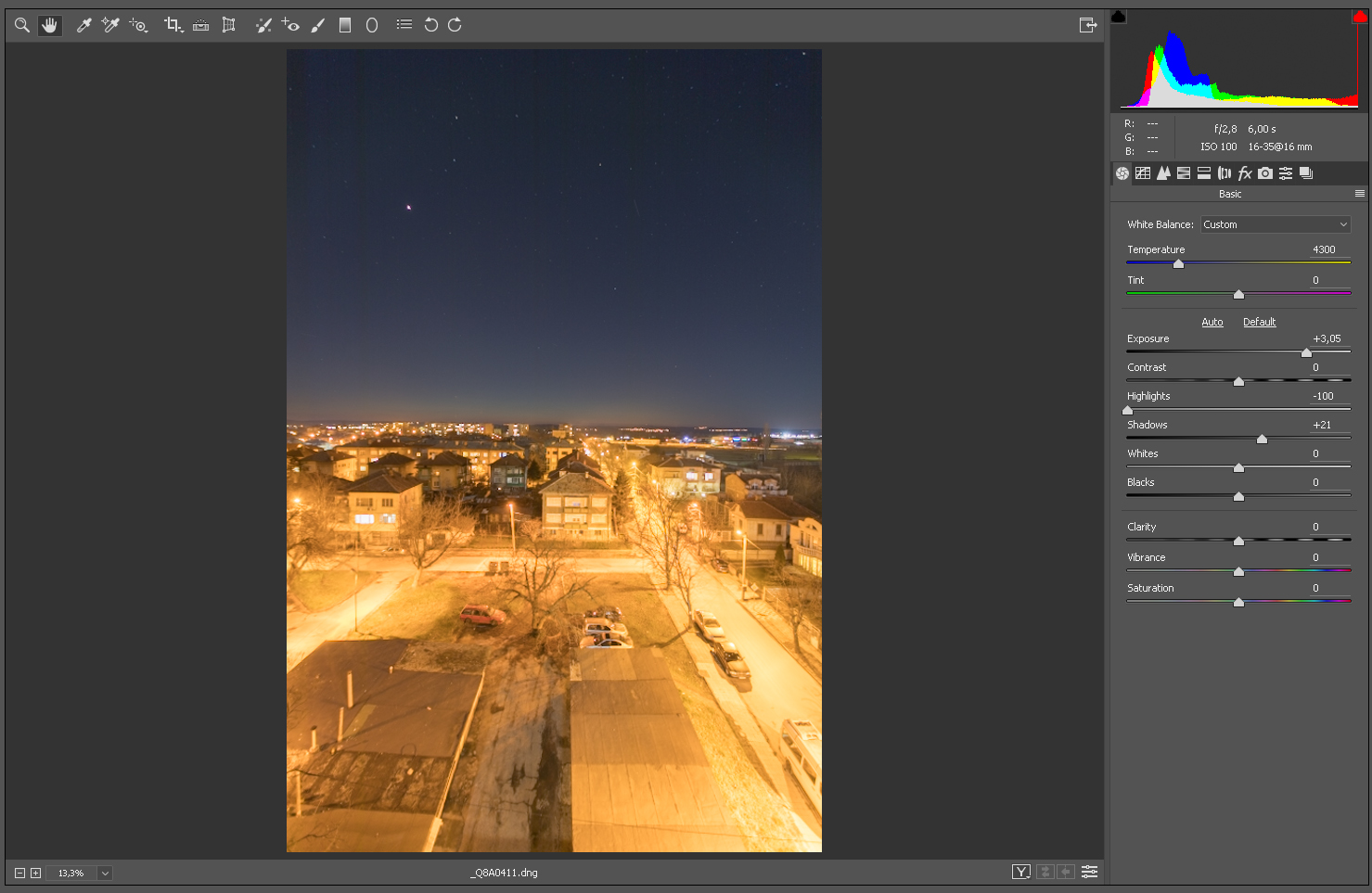The image size is (1372, 893).
Task: Rotate image 90° counterclockwise
Action: pyautogui.click(x=431, y=25)
